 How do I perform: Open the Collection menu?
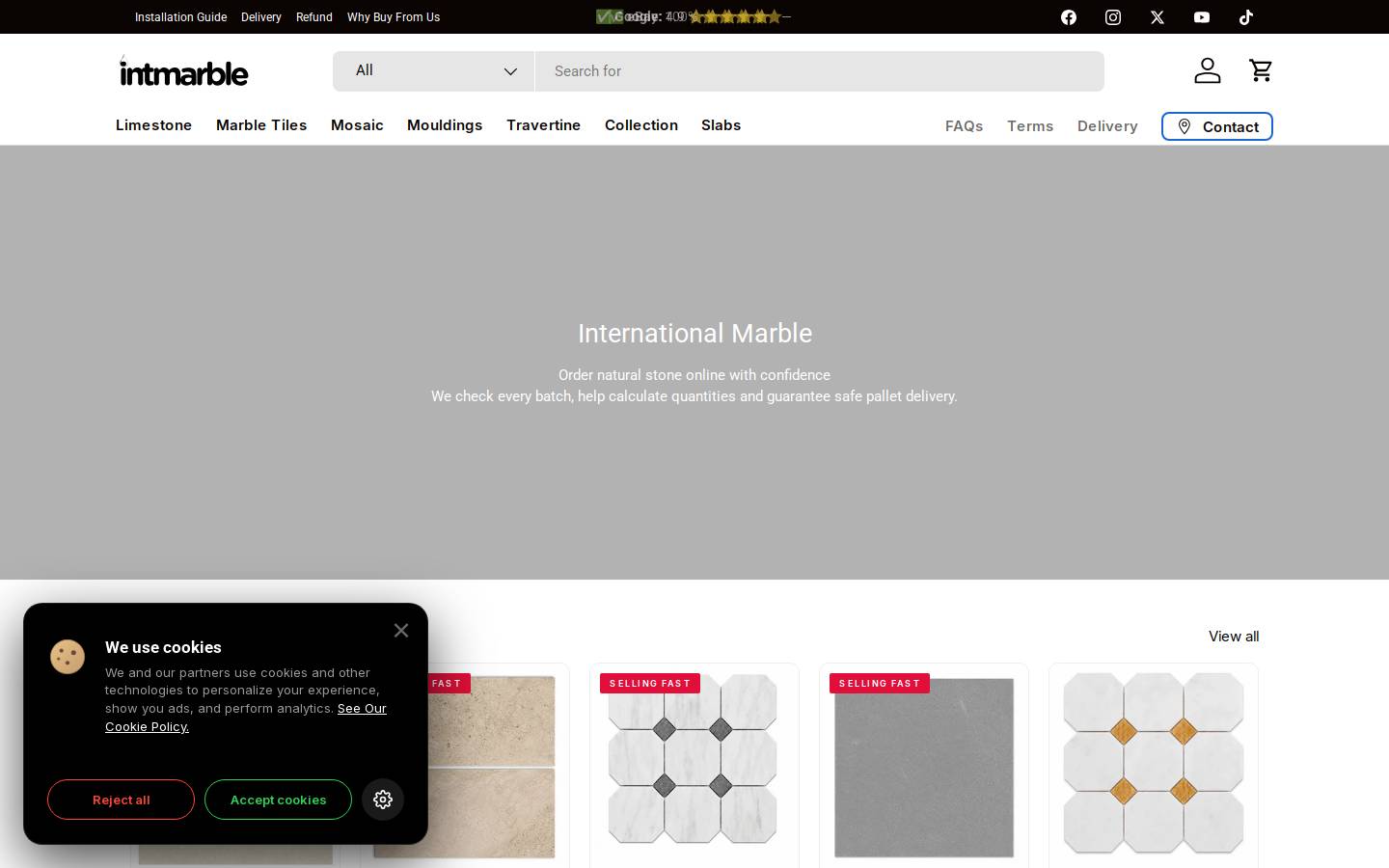click(641, 125)
